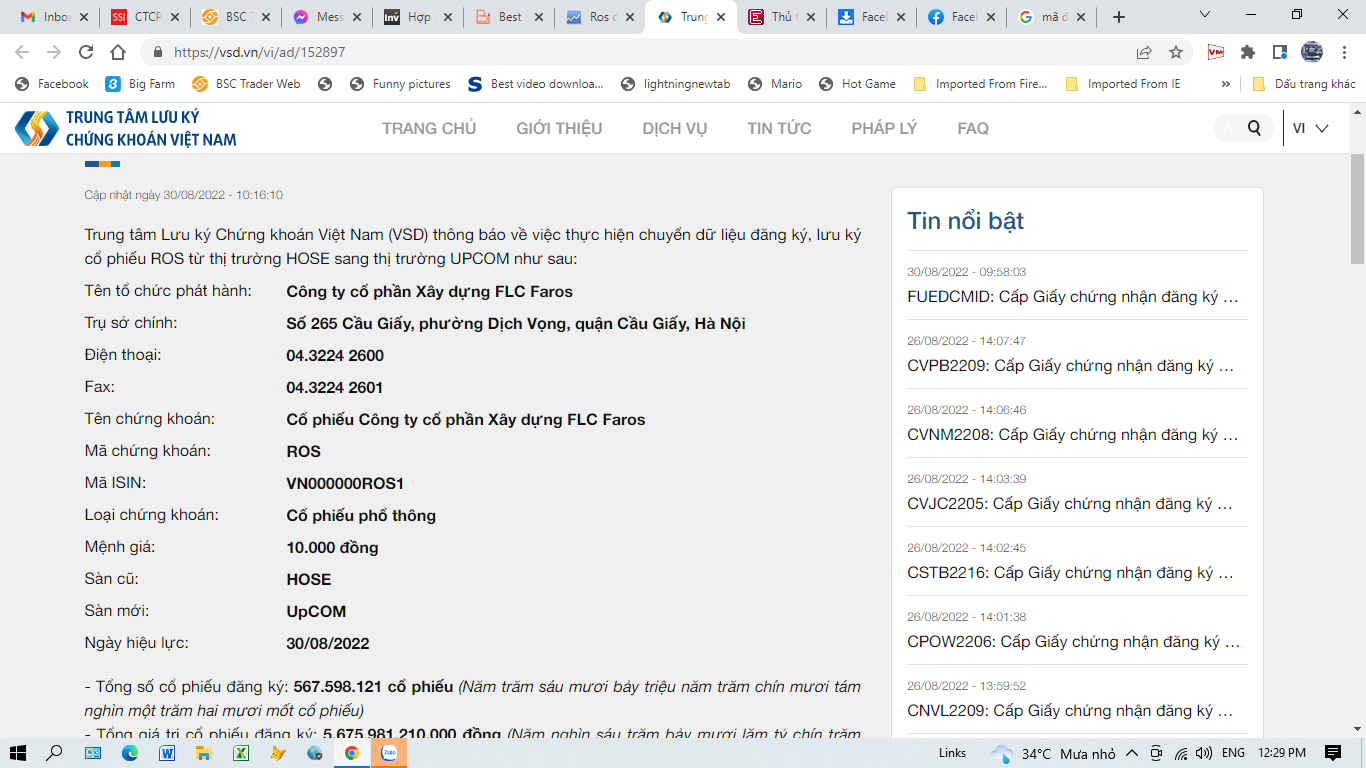Open Chrome's side panel icon
This screenshot has width=1366, height=768.
pyautogui.click(x=1279, y=52)
